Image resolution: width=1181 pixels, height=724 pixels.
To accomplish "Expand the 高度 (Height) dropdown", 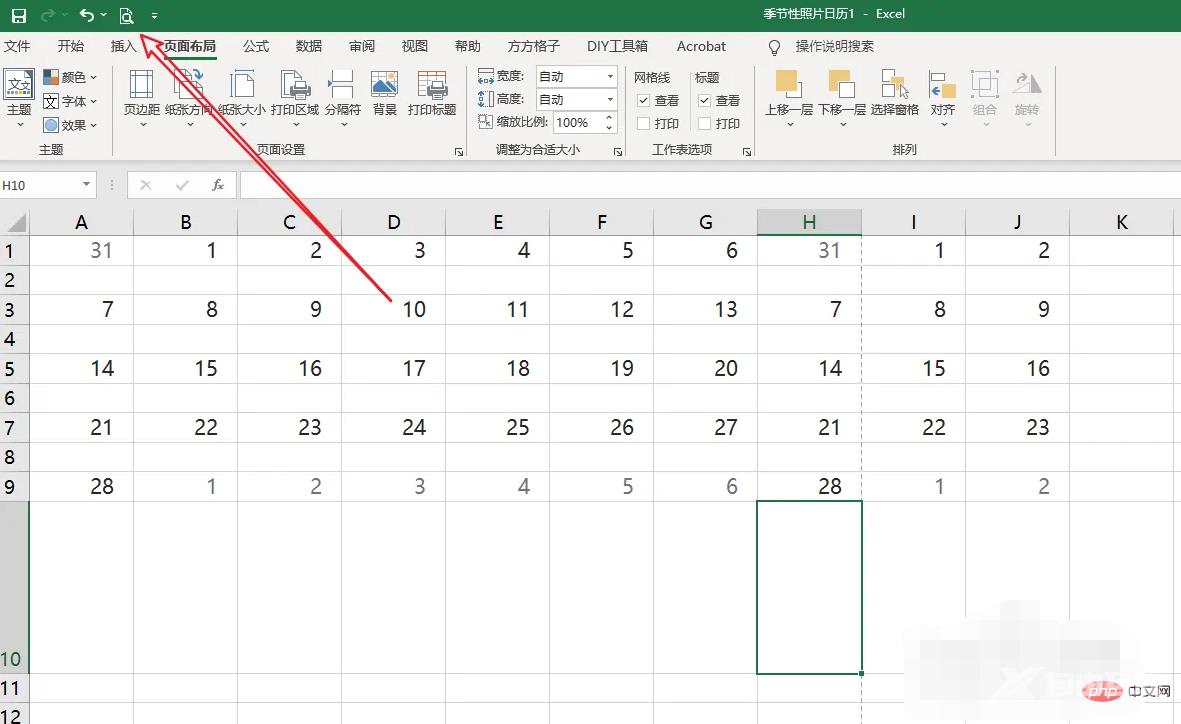I will pyautogui.click(x=609, y=100).
